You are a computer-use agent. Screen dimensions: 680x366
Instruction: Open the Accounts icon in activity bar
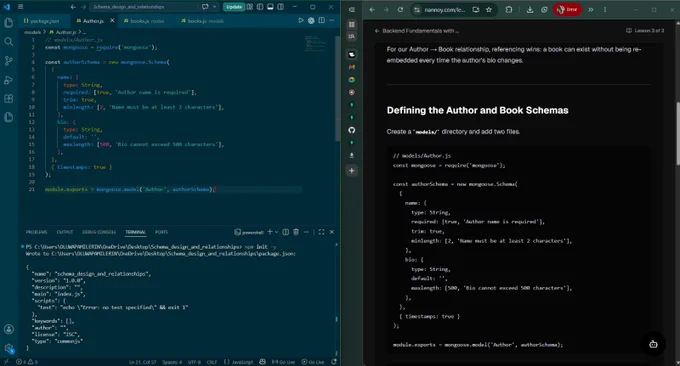[9, 329]
